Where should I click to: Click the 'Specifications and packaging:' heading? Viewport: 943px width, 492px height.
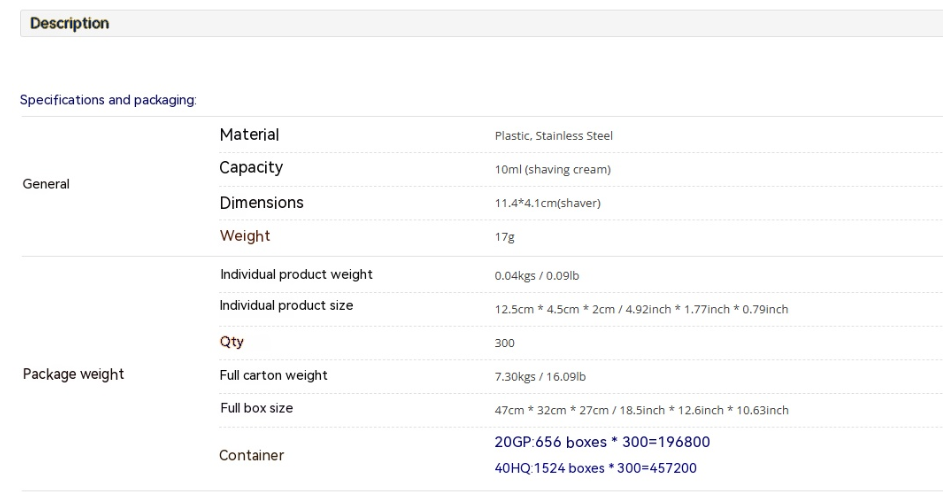(x=108, y=99)
